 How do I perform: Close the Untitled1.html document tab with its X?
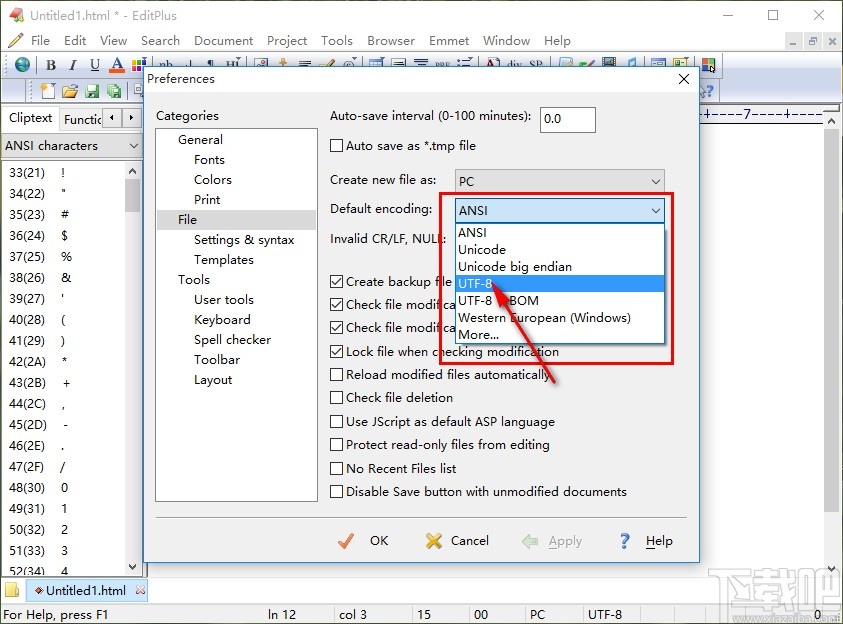pos(140,590)
